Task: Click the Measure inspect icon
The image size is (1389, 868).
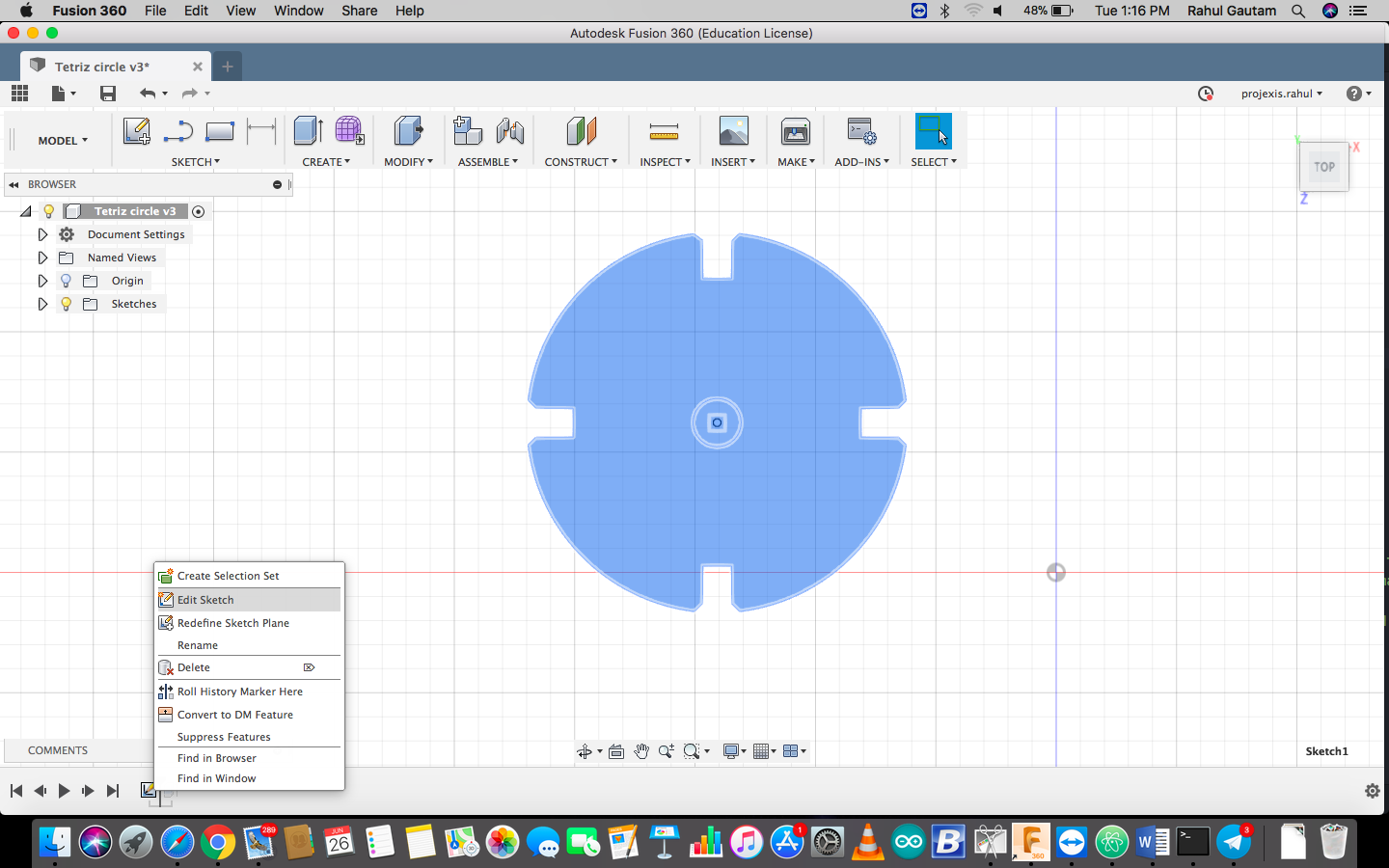Action: [664, 131]
